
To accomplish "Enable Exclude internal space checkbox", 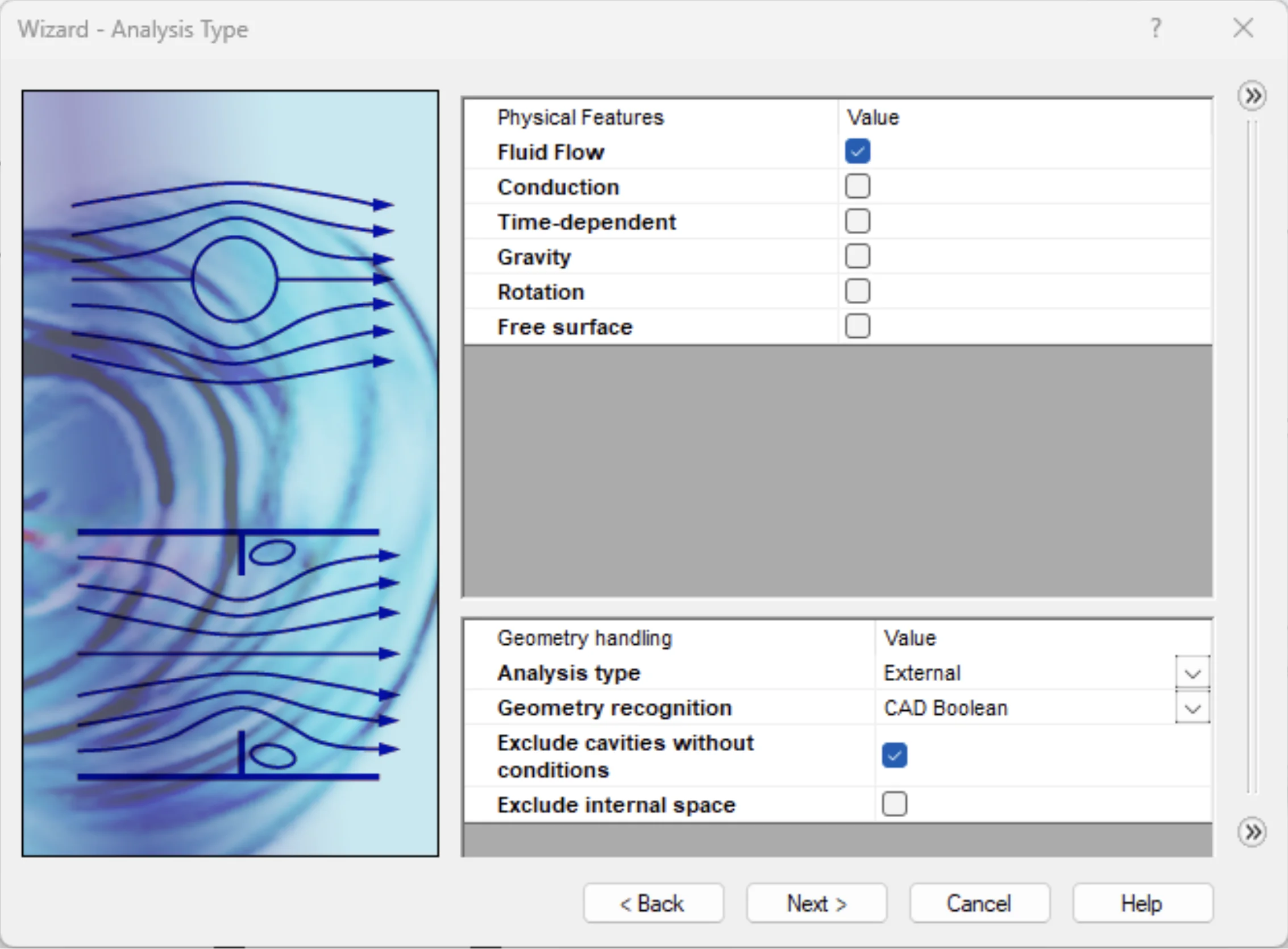I will 894,804.
